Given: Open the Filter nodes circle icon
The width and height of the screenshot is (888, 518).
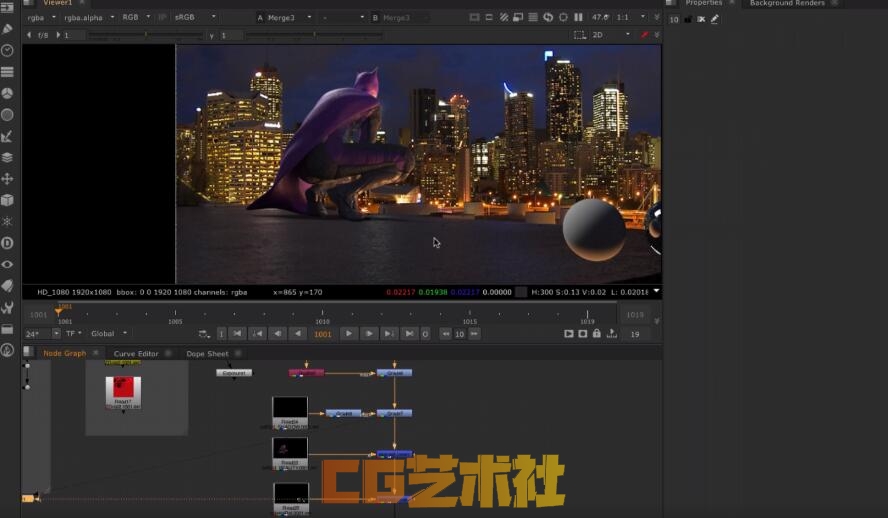Looking at the screenshot, I should 7,115.
